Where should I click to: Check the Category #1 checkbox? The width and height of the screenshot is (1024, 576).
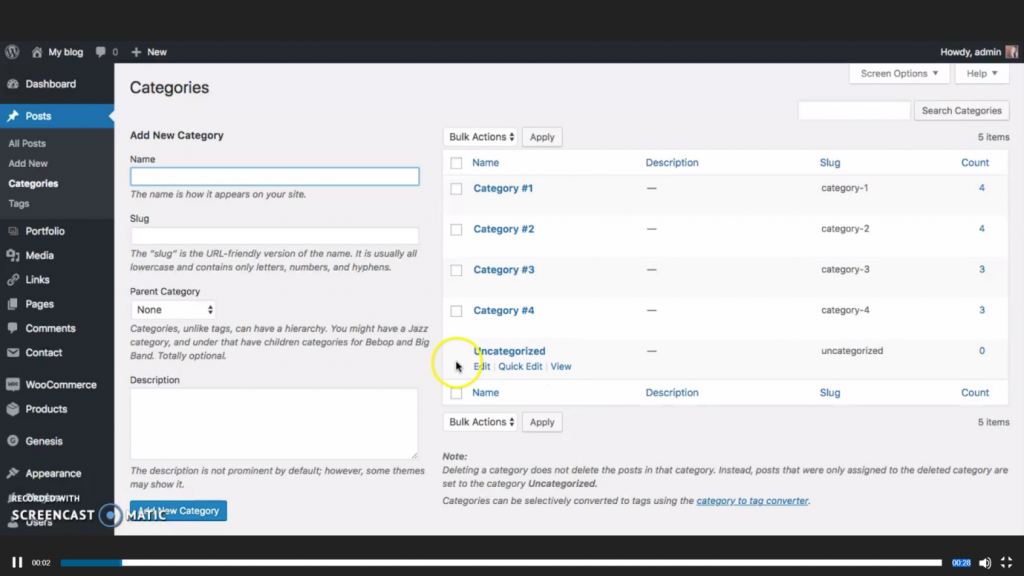[x=456, y=189]
